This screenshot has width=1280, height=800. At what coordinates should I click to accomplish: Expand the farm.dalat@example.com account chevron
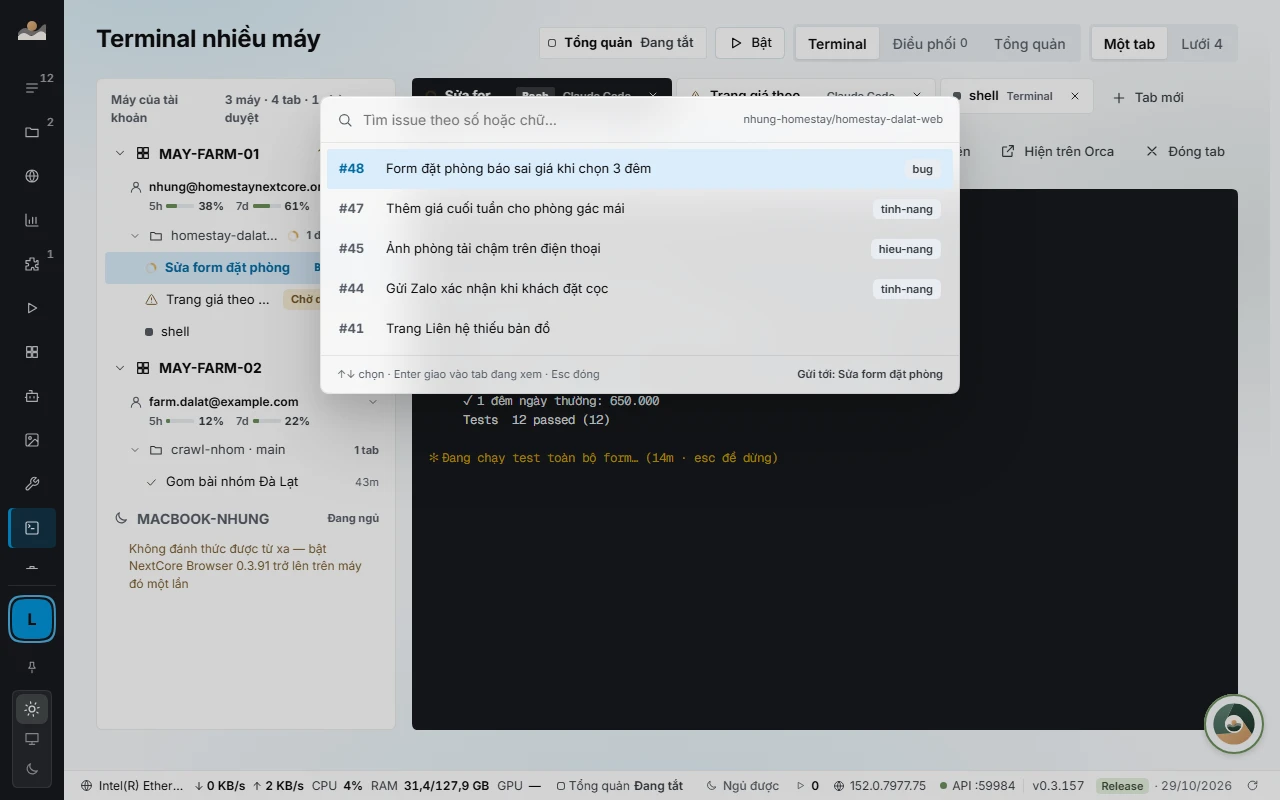click(373, 402)
